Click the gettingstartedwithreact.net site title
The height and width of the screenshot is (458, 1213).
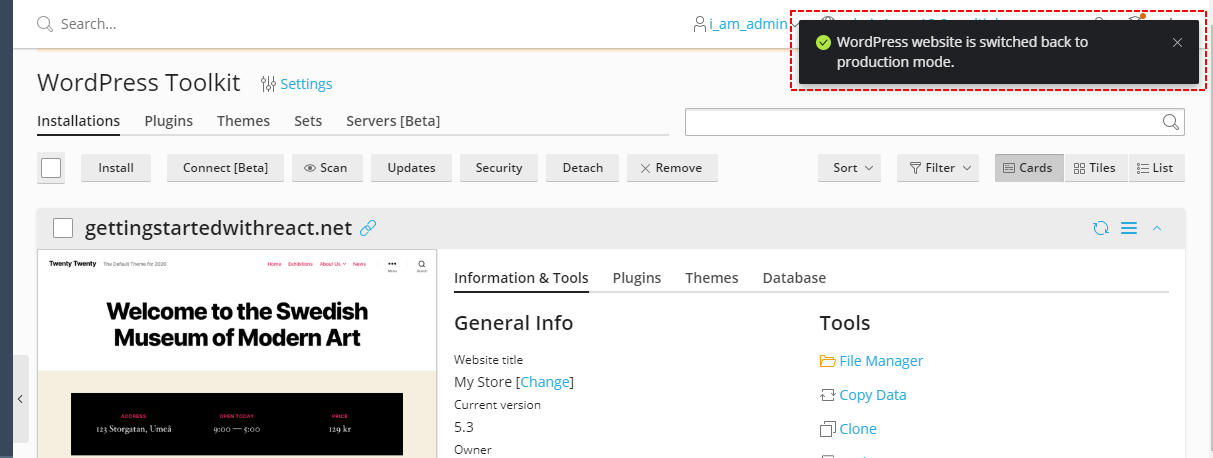tap(218, 228)
